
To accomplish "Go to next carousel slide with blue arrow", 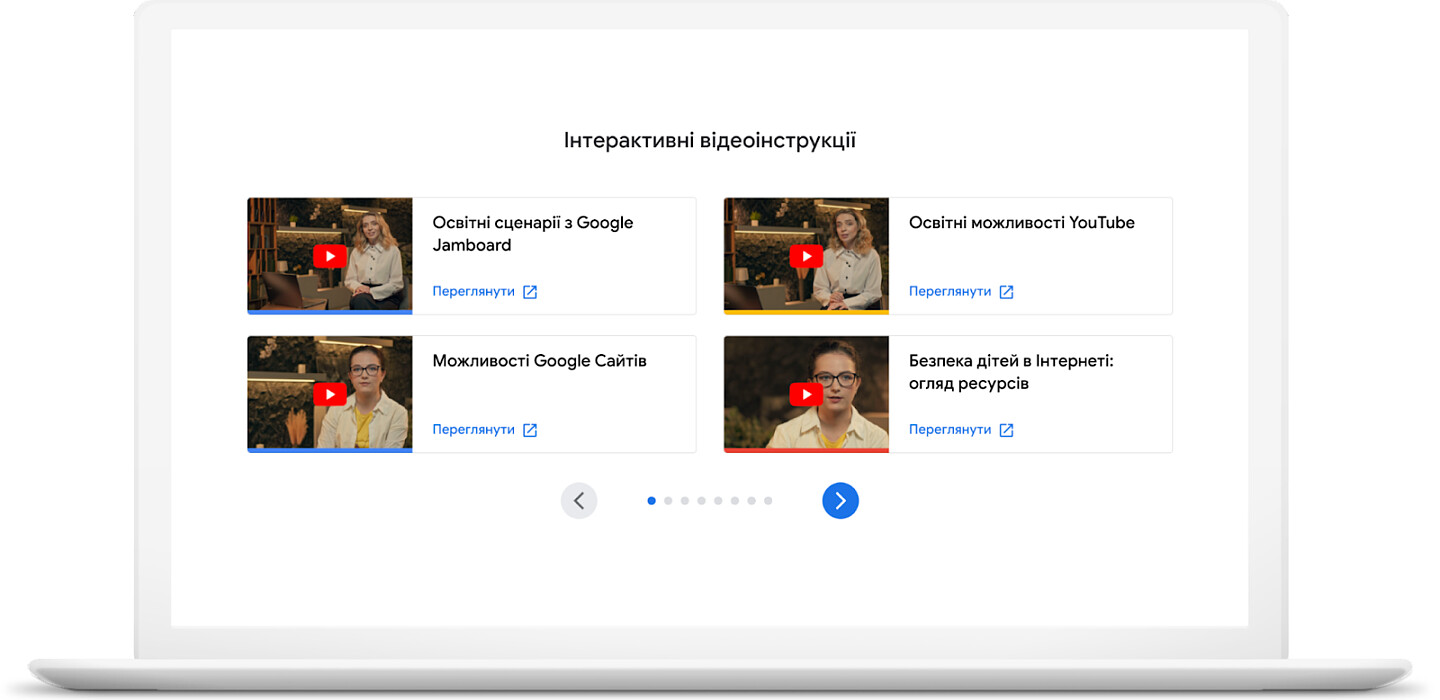I will point(840,500).
